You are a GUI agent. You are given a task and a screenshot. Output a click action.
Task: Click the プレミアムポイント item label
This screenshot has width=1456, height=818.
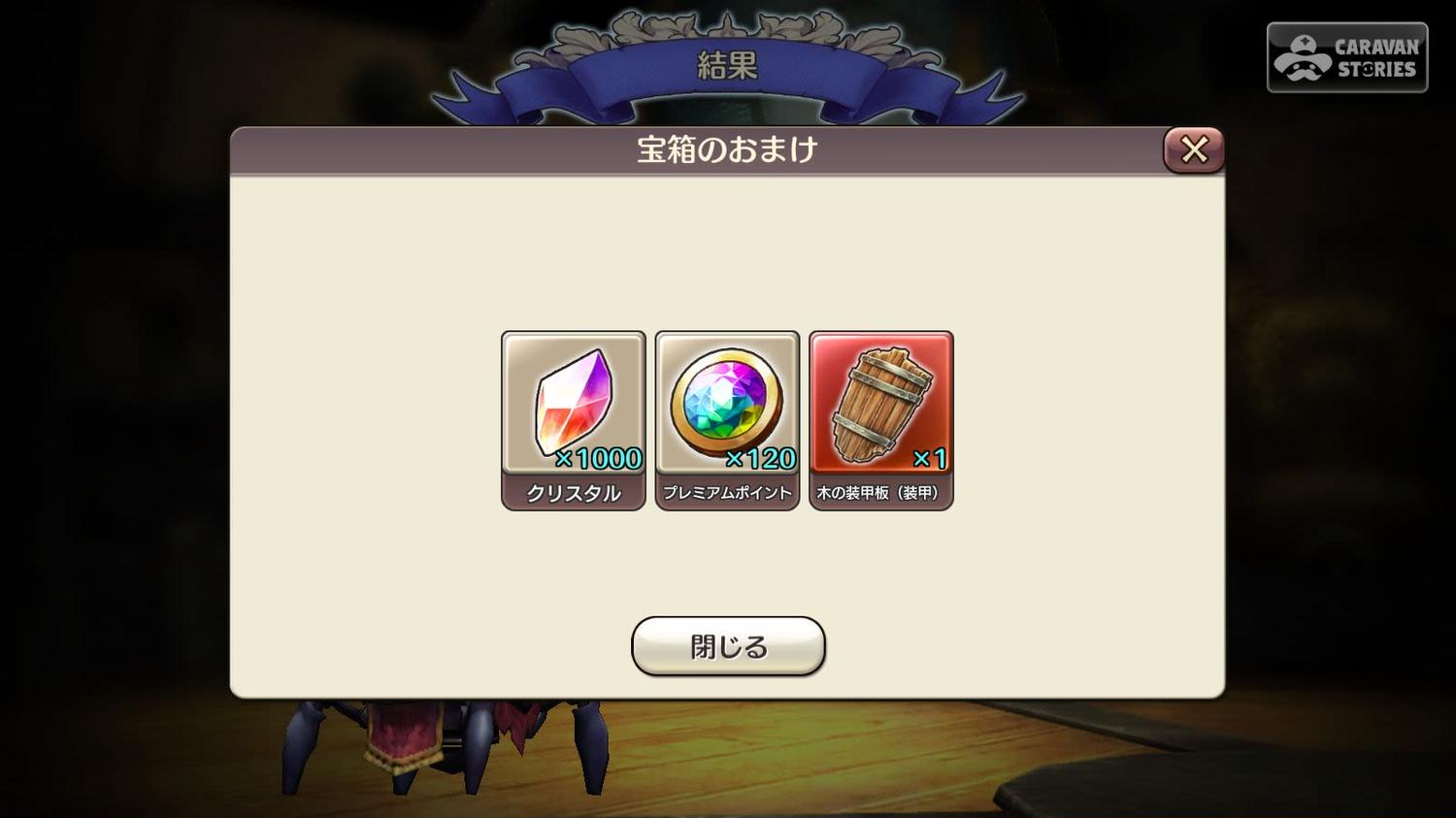(x=727, y=493)
